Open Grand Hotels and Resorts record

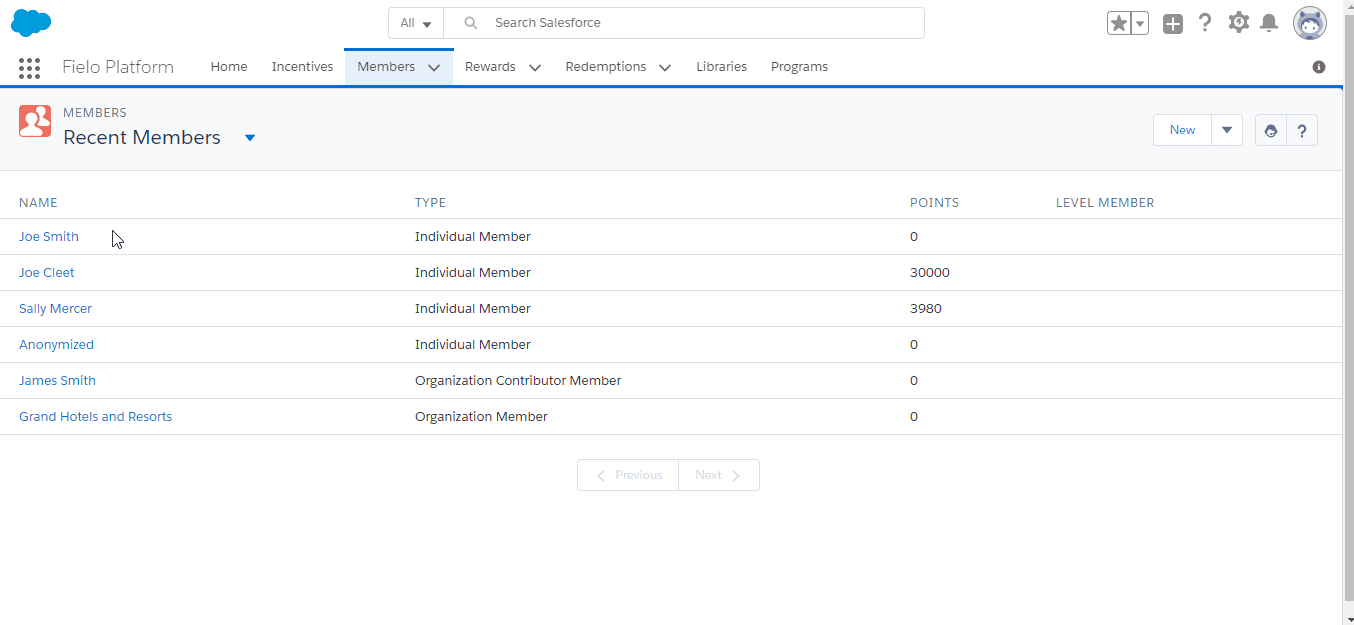point(95,417)
